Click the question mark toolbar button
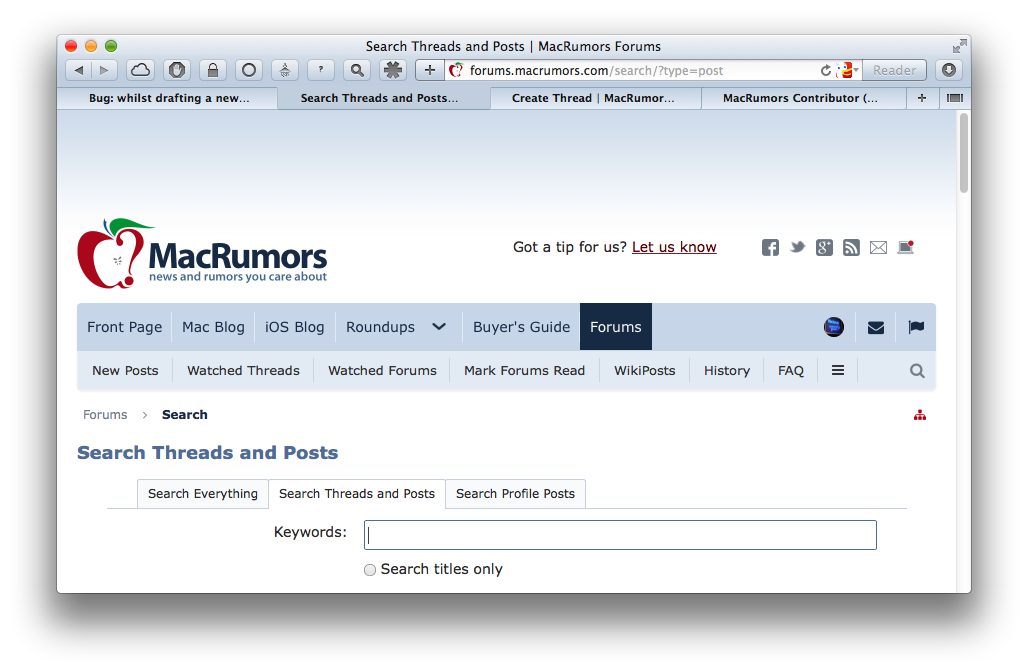1028x672 pixels. [x=321, y=70]
